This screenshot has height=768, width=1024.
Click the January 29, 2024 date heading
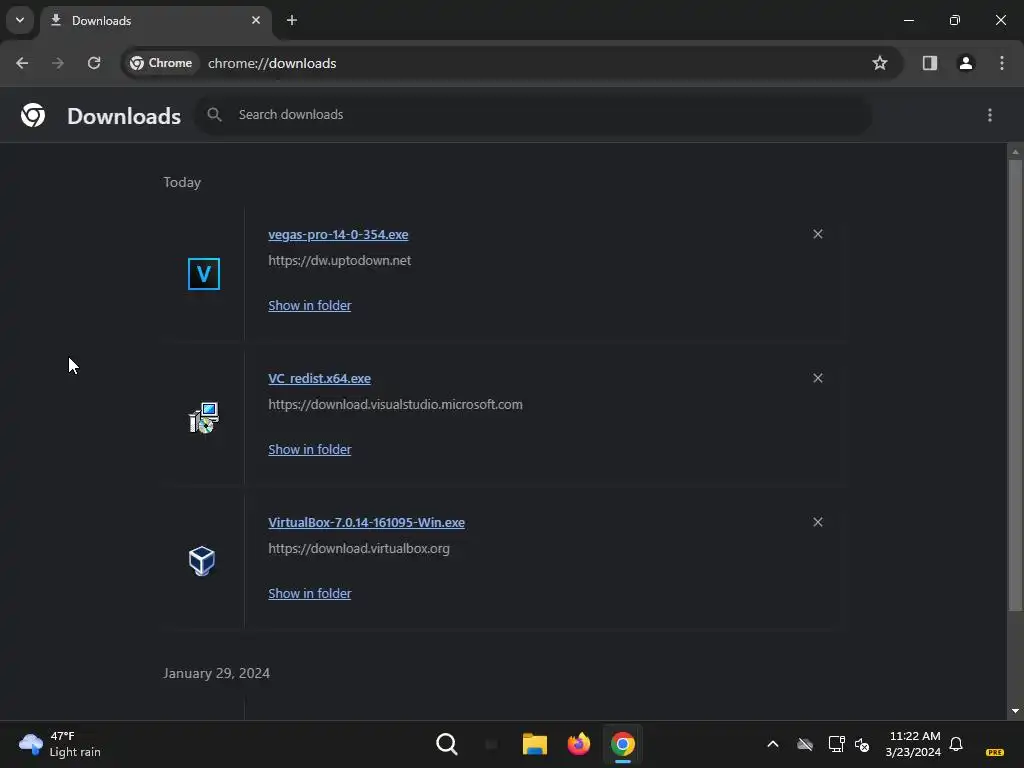[216, 673]
